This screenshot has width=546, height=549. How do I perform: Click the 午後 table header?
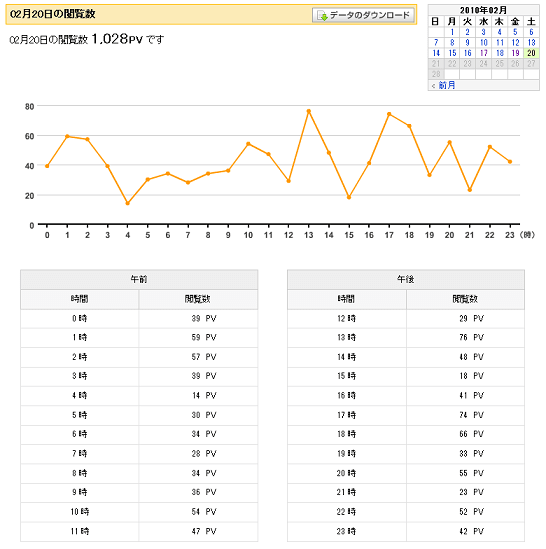pos(406,279)
